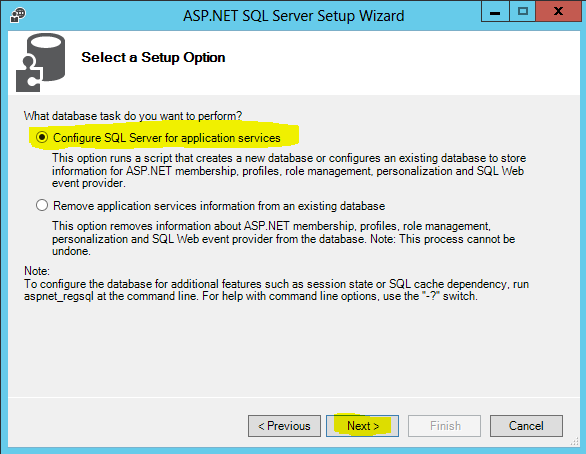Select Configure SQL Server radio button
This screenshot has width=586, height=454.
pos(42,137)
